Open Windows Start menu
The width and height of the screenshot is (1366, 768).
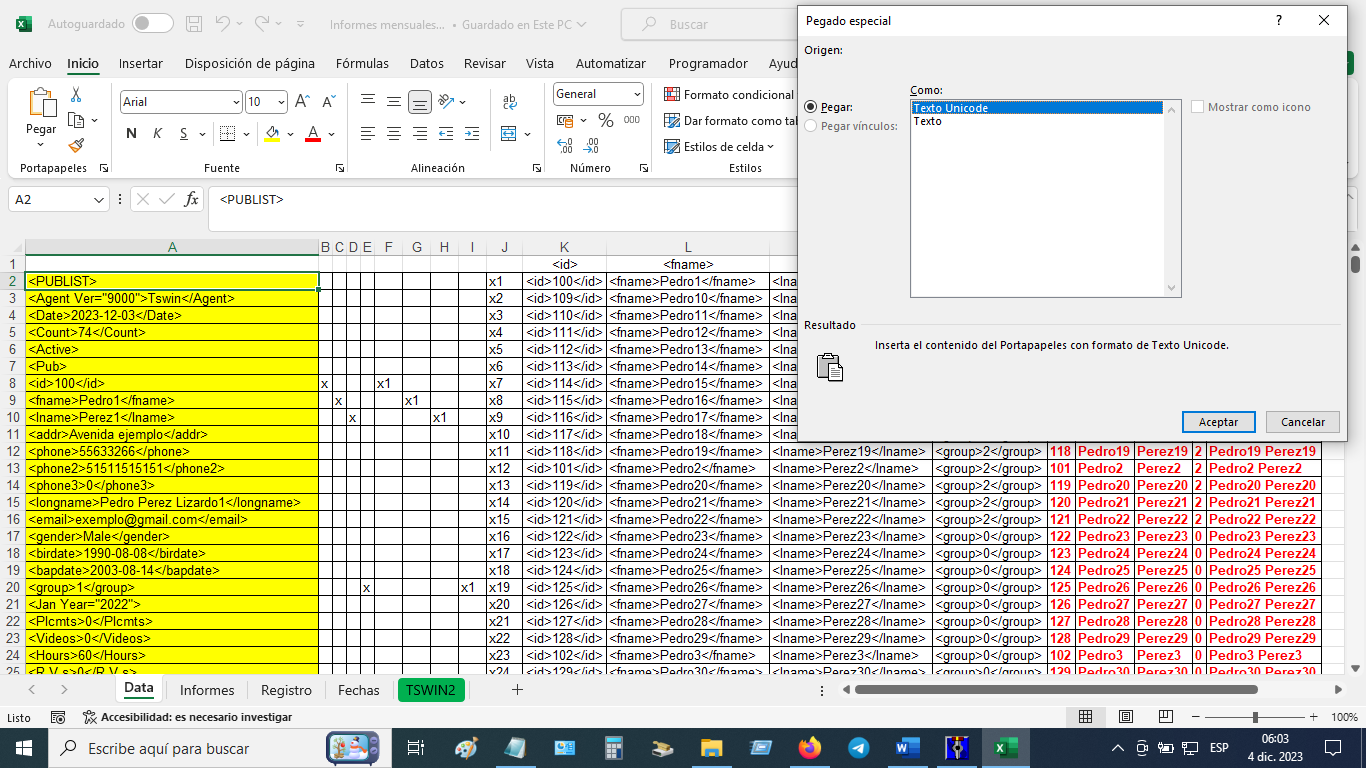click(x=24, y=747)
